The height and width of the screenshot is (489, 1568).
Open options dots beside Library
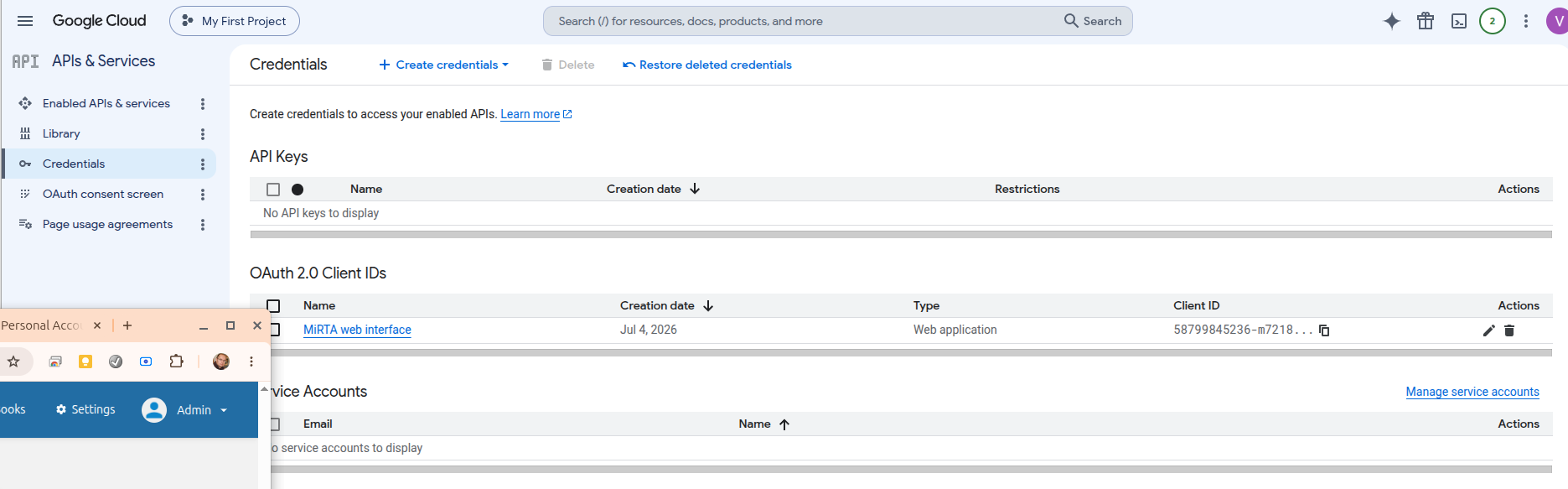[203, 134]
